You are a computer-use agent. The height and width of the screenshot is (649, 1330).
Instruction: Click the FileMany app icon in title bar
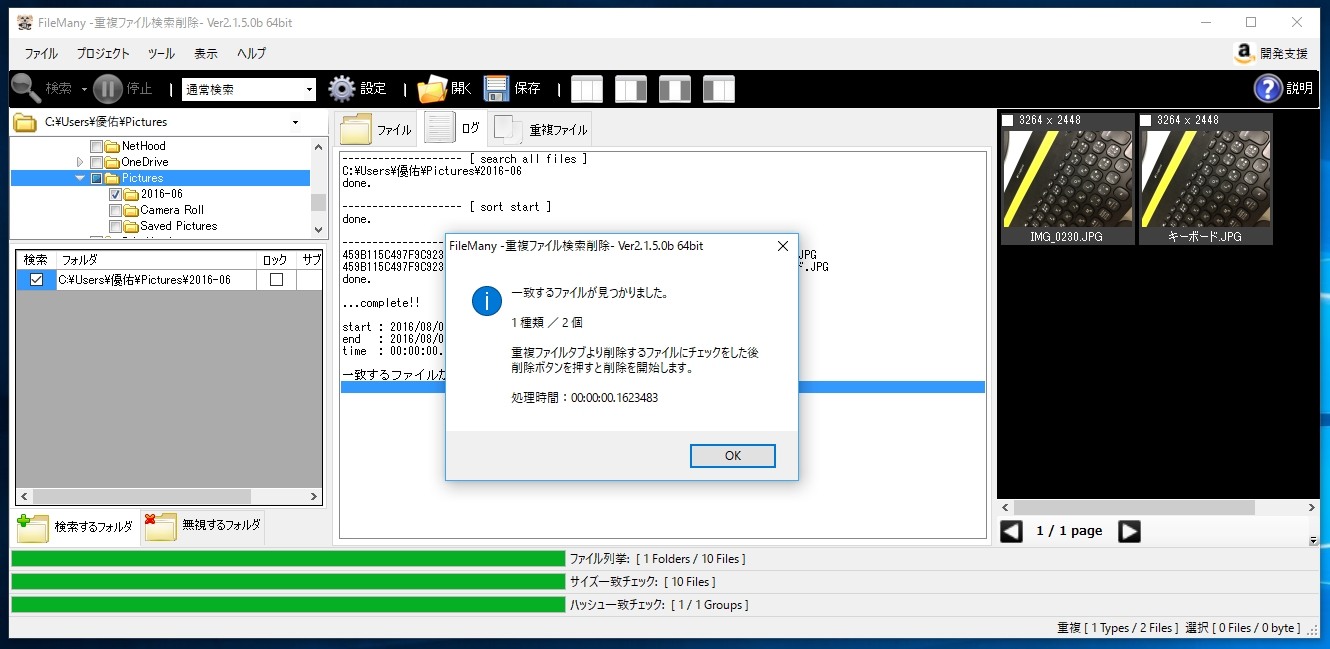click(25, 22)
